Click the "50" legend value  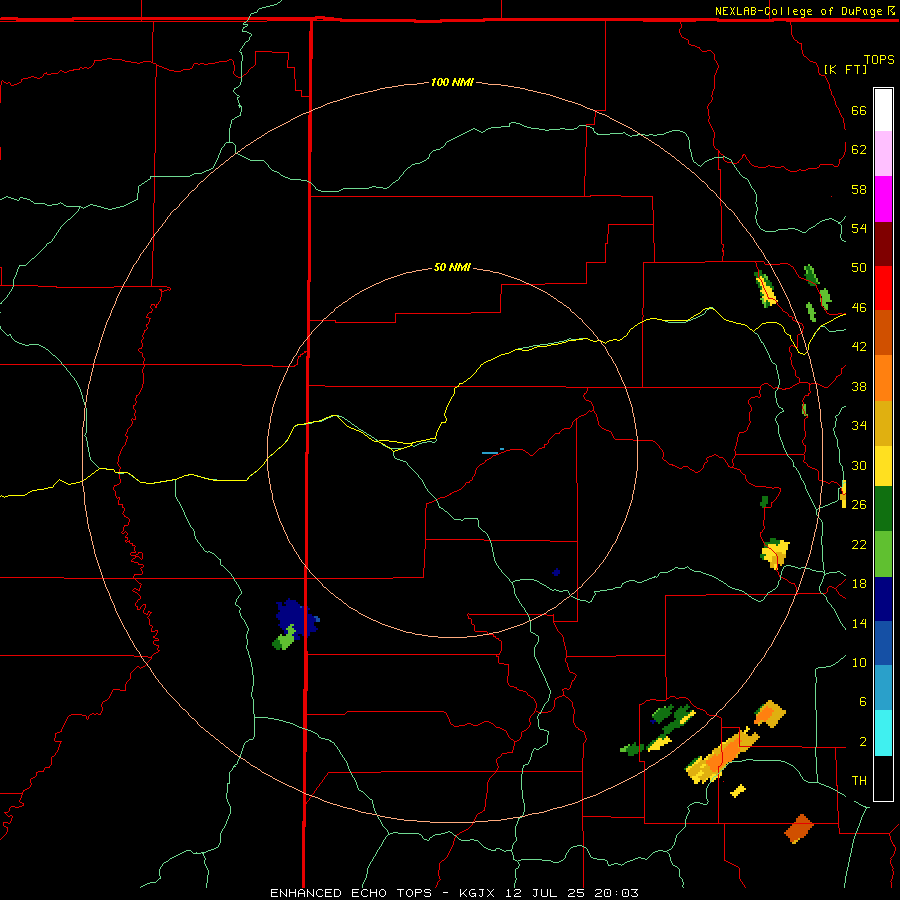pos(859,268)
